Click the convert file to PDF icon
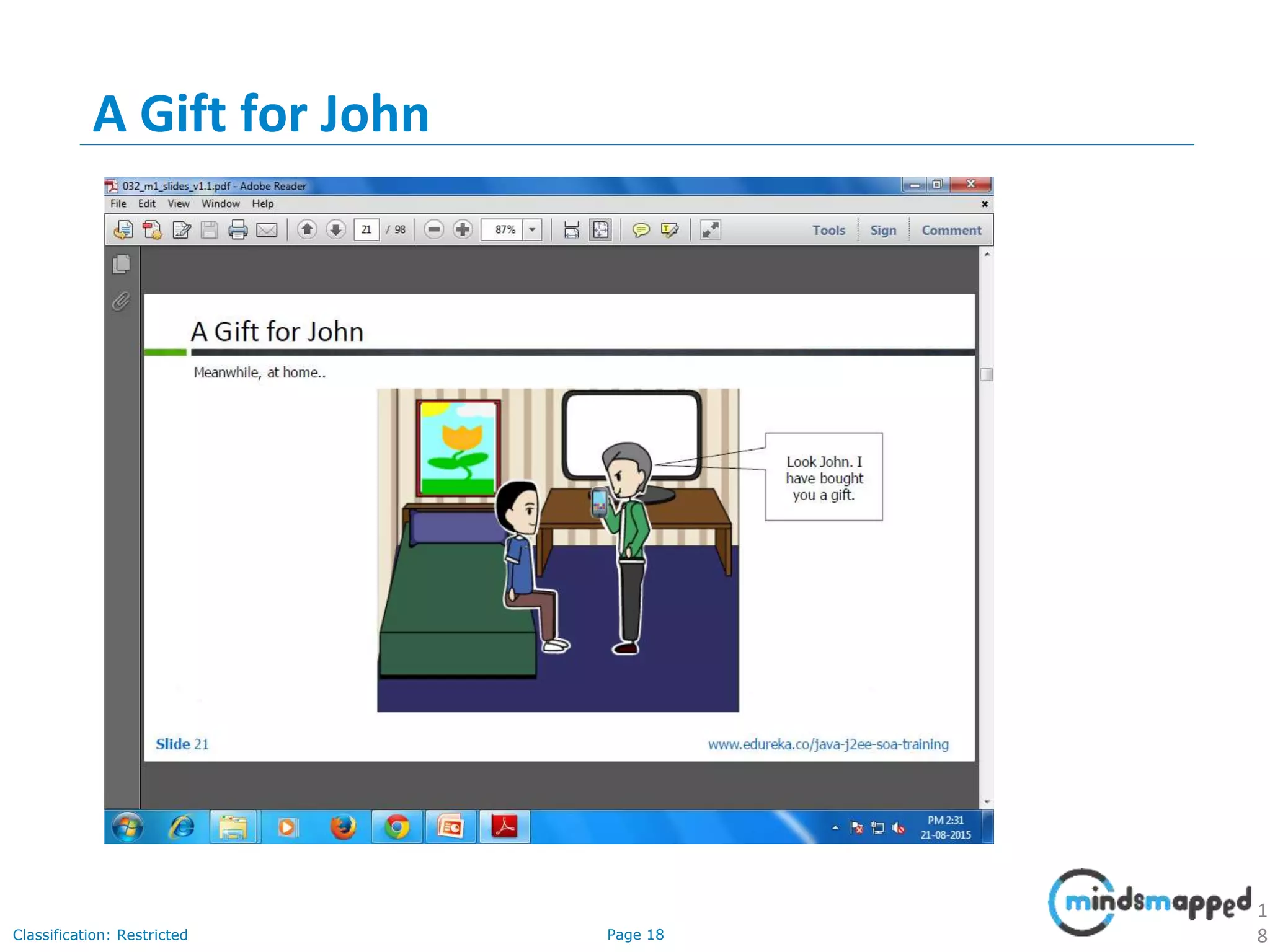This screenshot has width=1270, height=952. (153, 230)
